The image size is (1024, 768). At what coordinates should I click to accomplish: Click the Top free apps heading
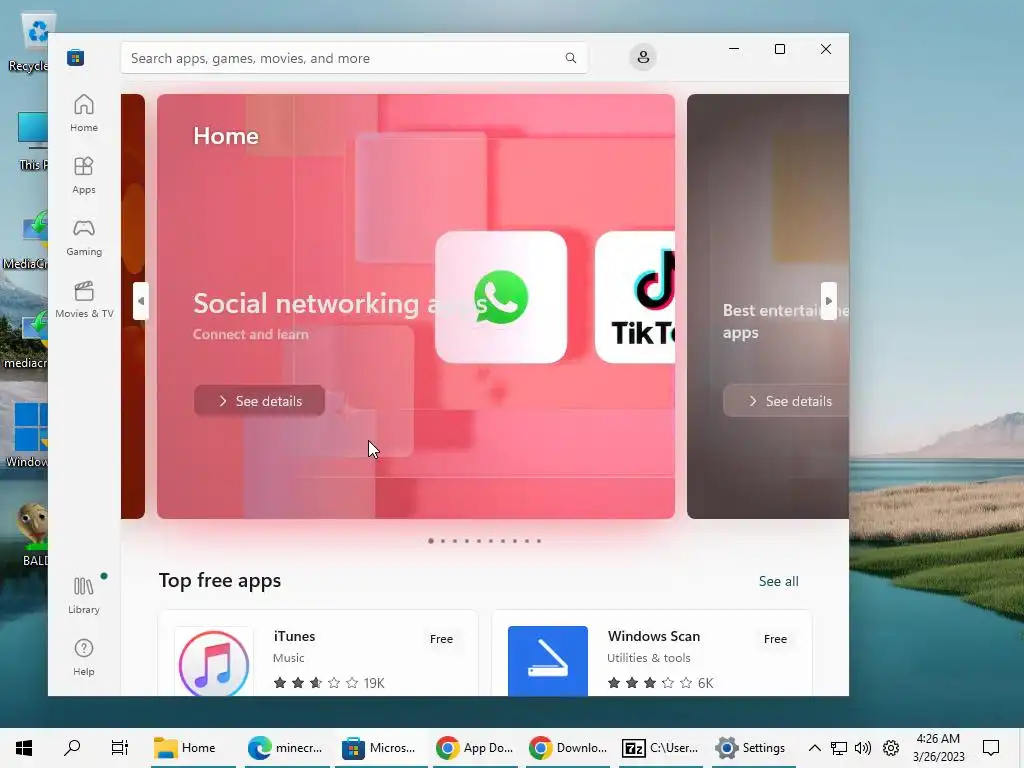click(x=219, y=581)
